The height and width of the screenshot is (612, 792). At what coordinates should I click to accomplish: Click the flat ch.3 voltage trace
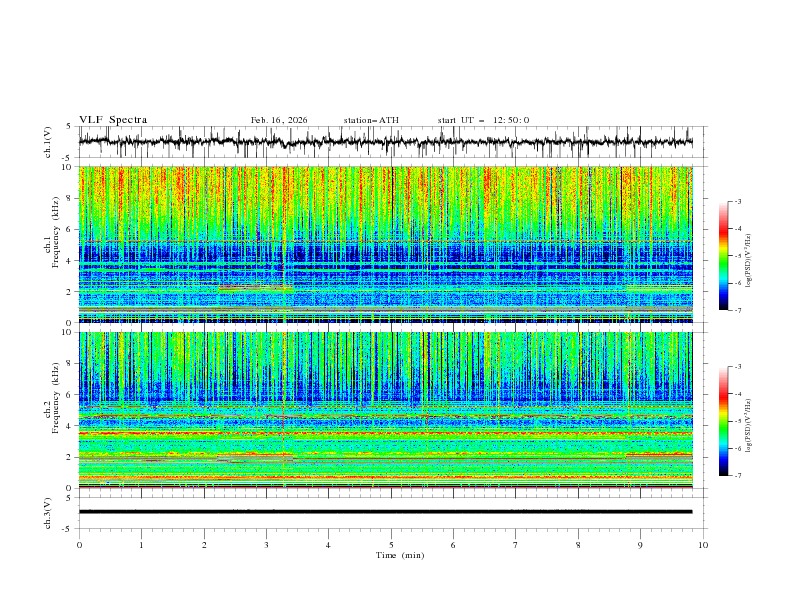coord(386,511)
